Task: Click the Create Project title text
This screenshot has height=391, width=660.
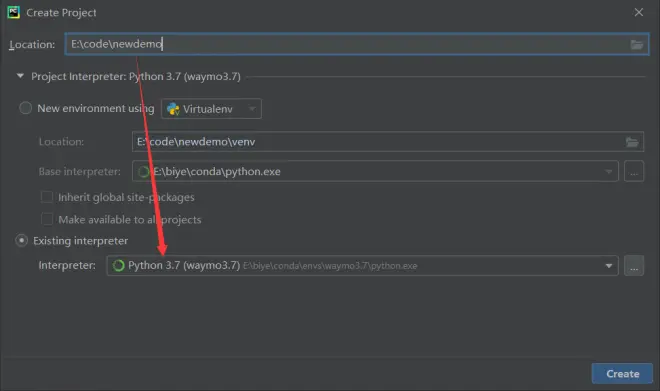Action: point(61,13)
